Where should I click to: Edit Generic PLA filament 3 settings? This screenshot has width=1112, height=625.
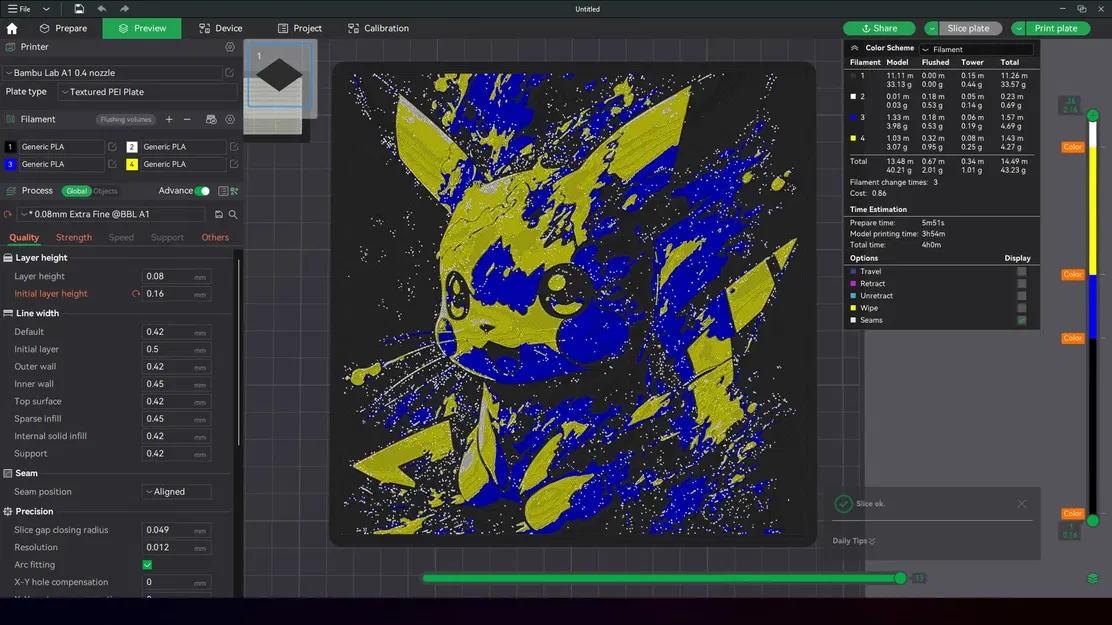(x=113, y=164)
